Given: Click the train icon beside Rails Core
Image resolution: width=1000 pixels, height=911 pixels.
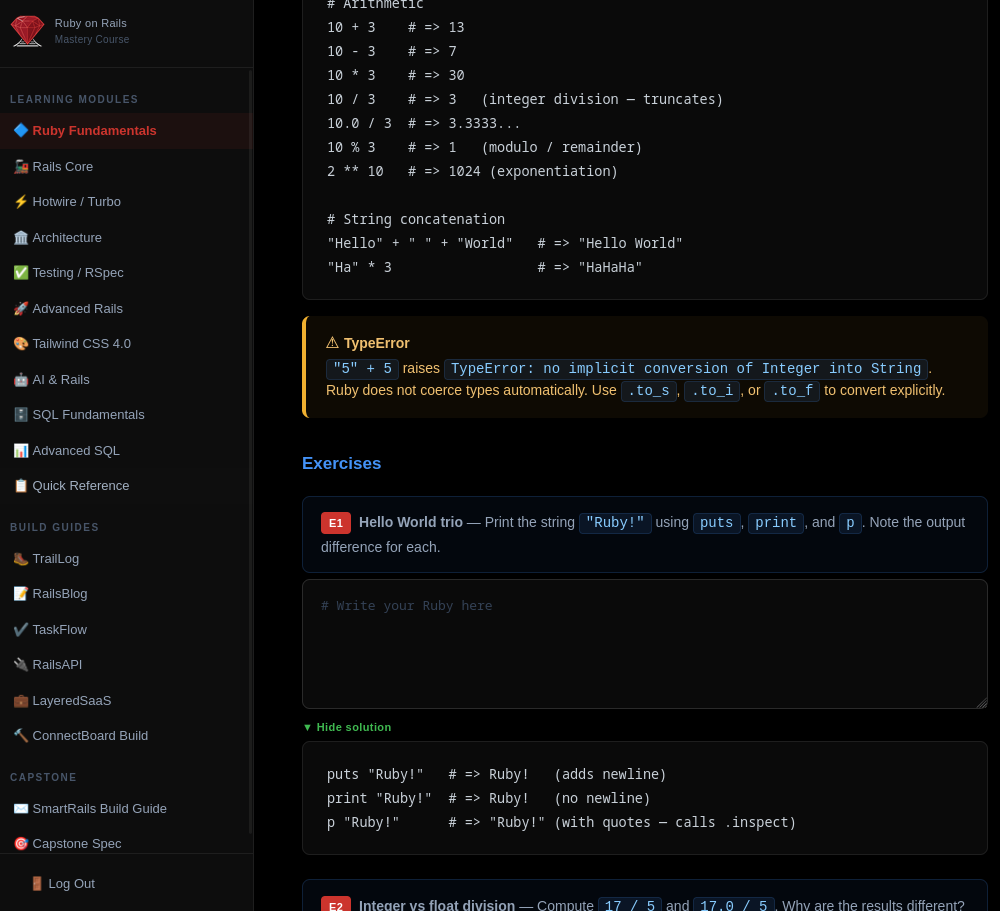Looking at the screenshot, I should (x=21, y=167).
